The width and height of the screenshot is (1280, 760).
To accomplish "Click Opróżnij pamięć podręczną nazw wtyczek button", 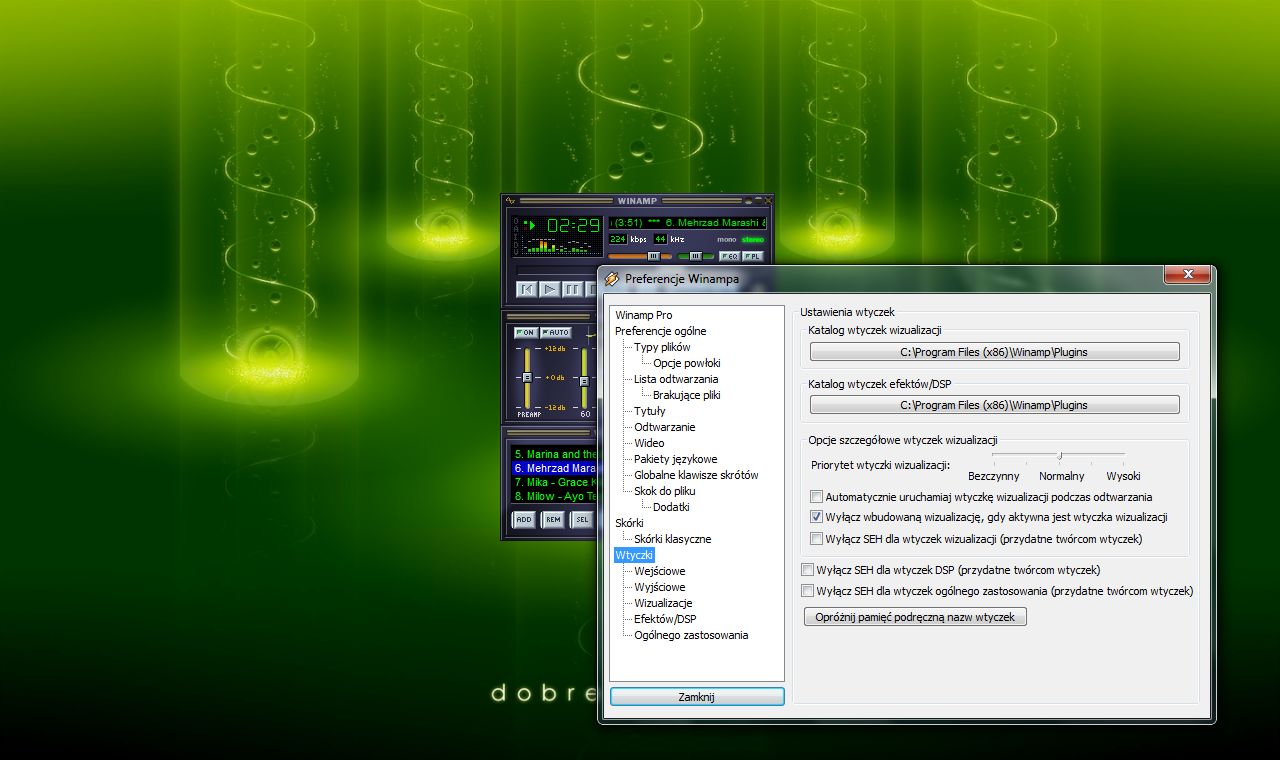I will [x=915, y=617].
